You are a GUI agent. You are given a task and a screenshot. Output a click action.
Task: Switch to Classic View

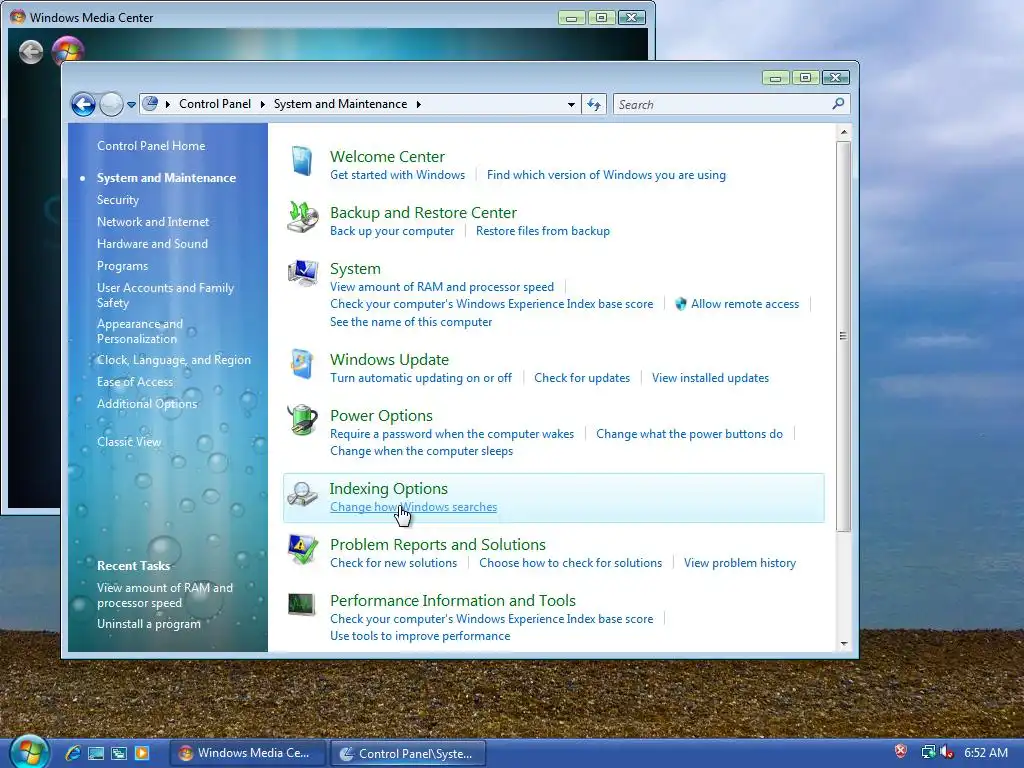tap(129, 441)
